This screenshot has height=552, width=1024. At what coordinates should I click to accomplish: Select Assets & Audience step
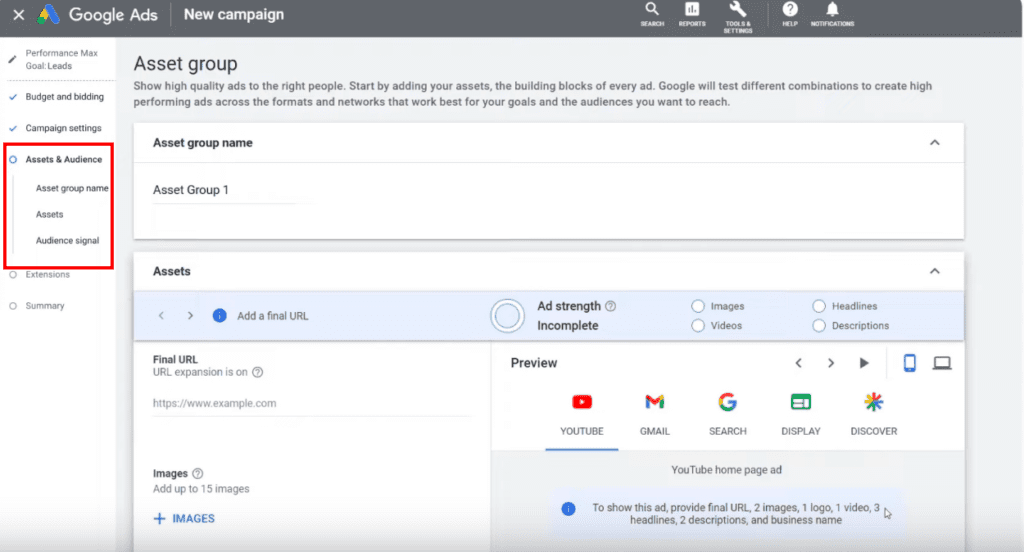(x=63, y=159)
